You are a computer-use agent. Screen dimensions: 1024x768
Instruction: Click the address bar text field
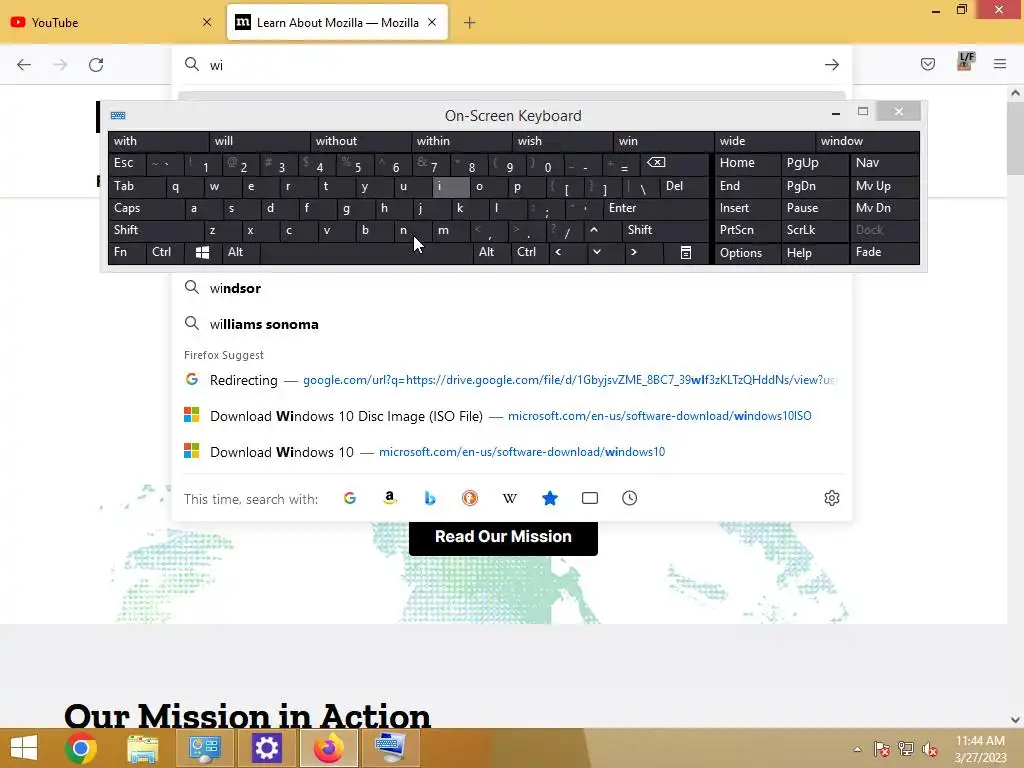coord(512,65)
